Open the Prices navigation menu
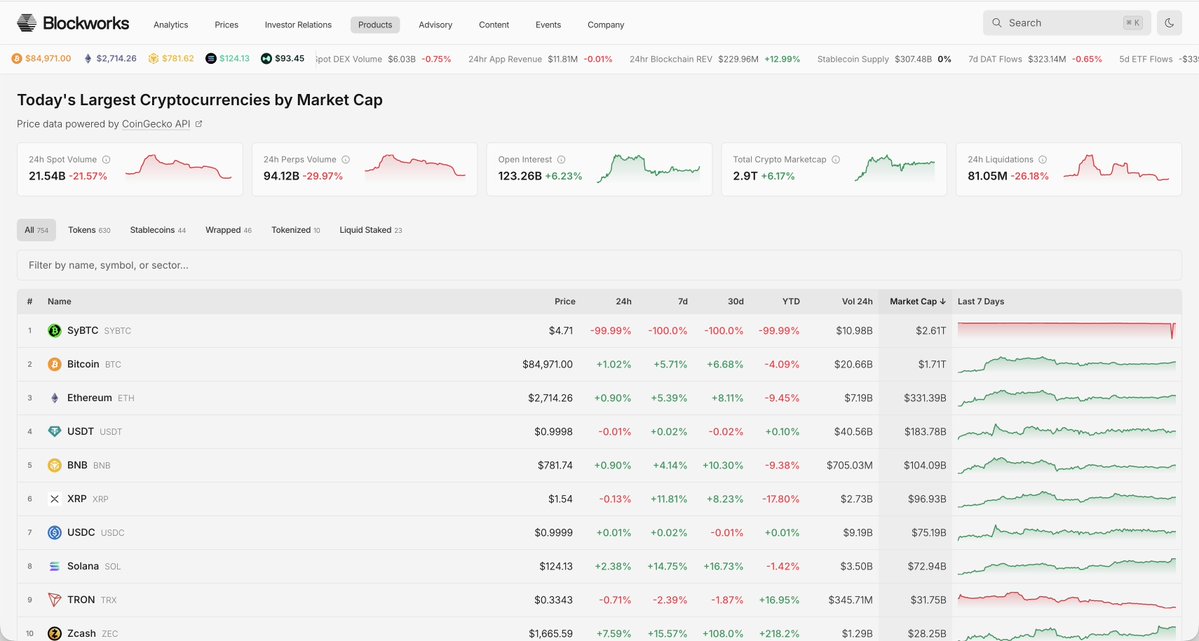Image resolution: width=1199 pixels, height=641 pixels. click(x=226, y=24)
